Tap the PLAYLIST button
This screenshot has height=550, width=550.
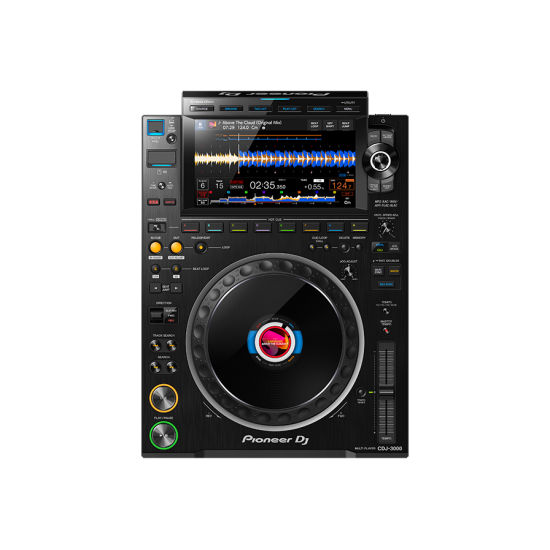pyautogui.click(x=289, y=109)
